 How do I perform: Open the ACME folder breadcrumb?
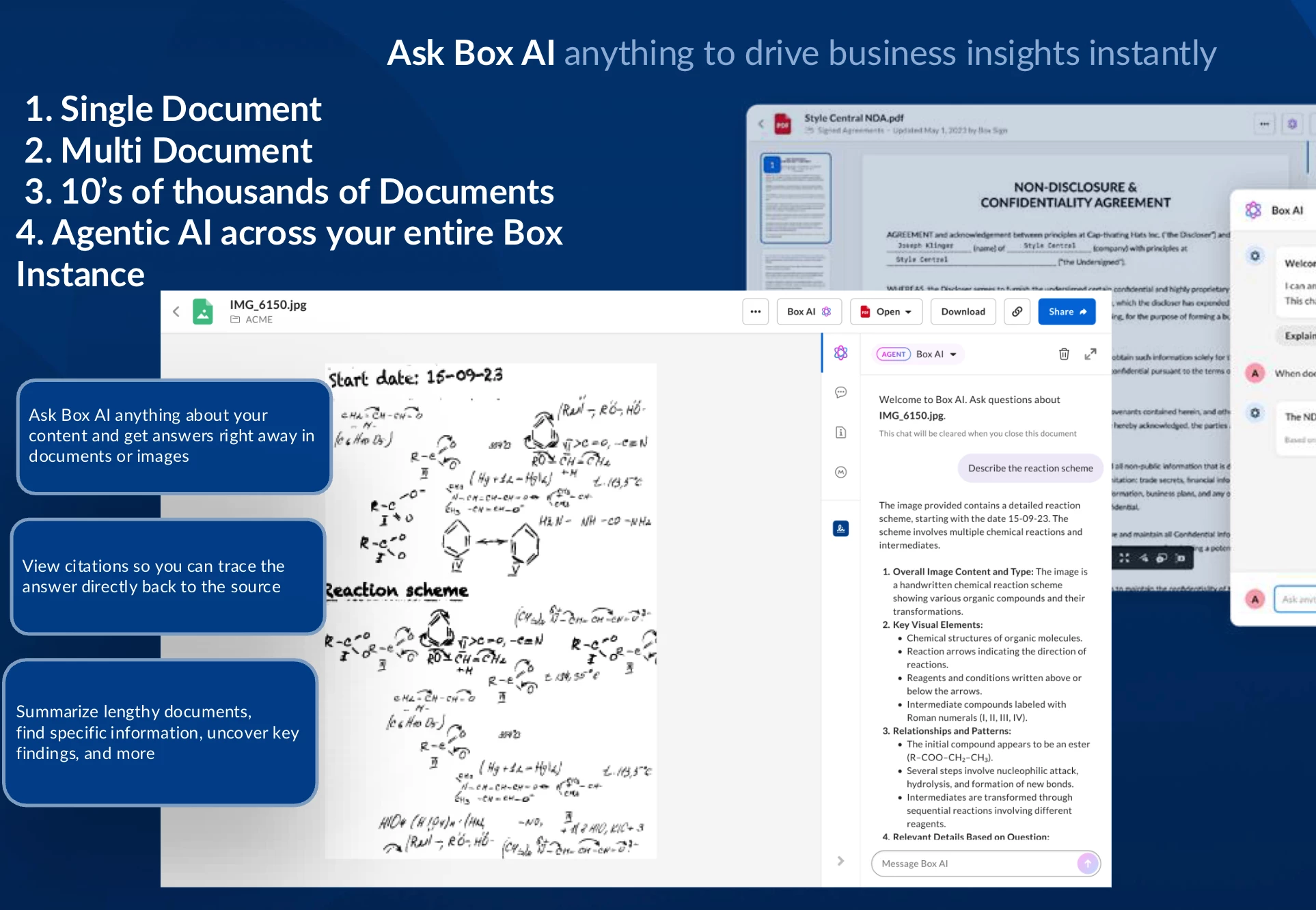tap(258, 320)
